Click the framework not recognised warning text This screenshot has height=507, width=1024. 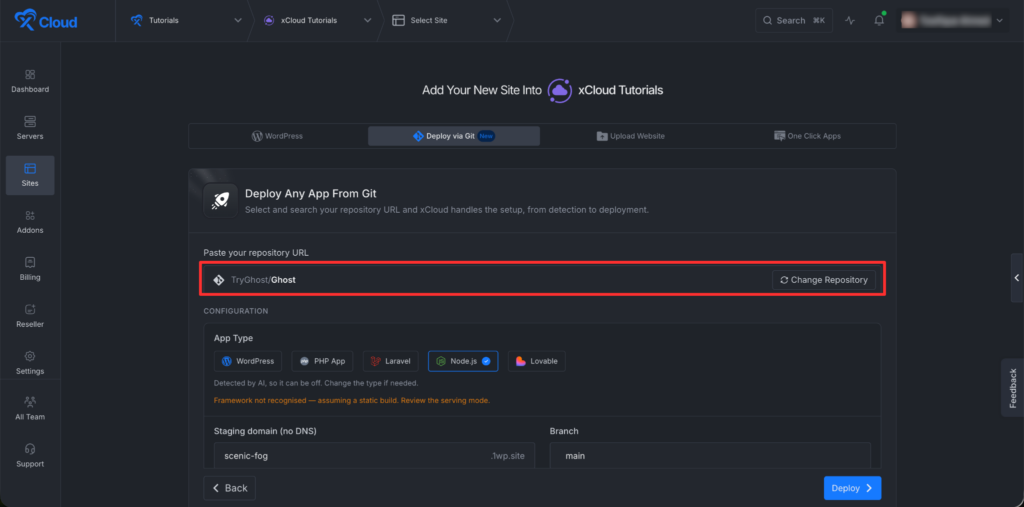point(352,400)
